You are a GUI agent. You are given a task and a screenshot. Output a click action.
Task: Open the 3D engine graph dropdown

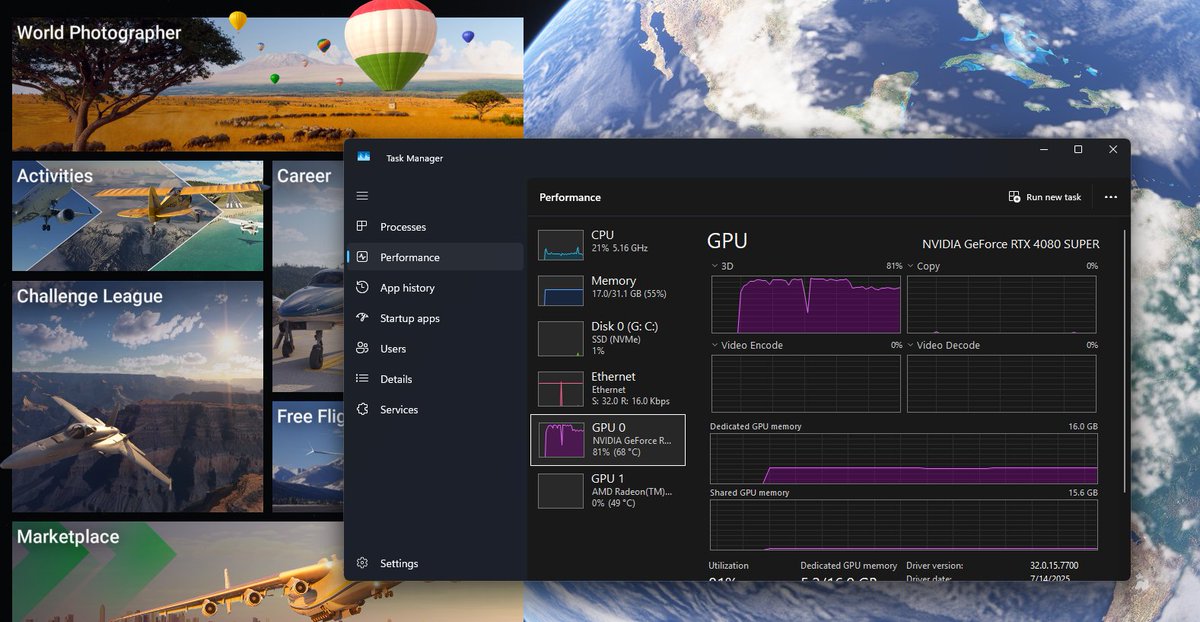pyautogui.click(x=715, y=266)
